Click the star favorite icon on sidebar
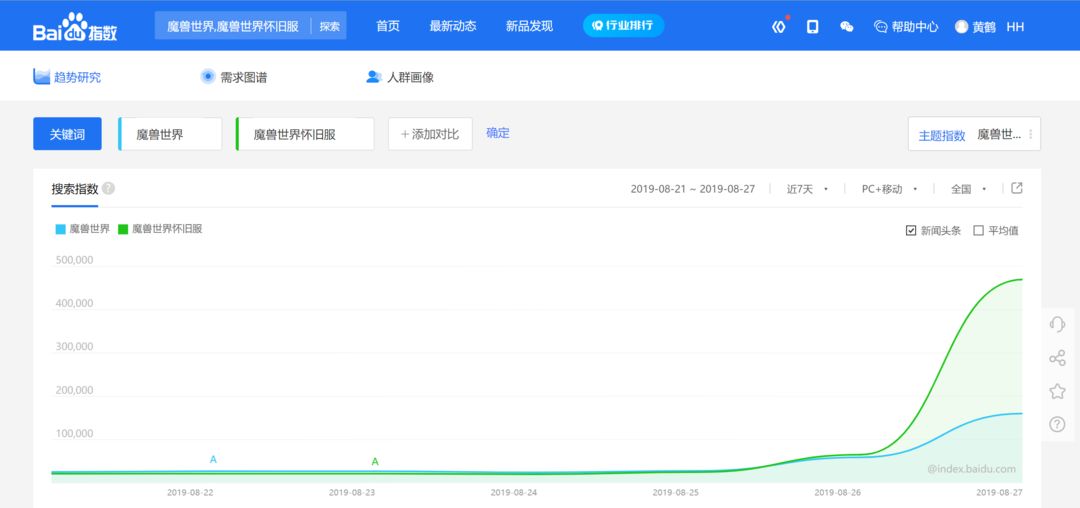Image resolution: width=1080 pixels, height=508 pixels. point(1057,391)
